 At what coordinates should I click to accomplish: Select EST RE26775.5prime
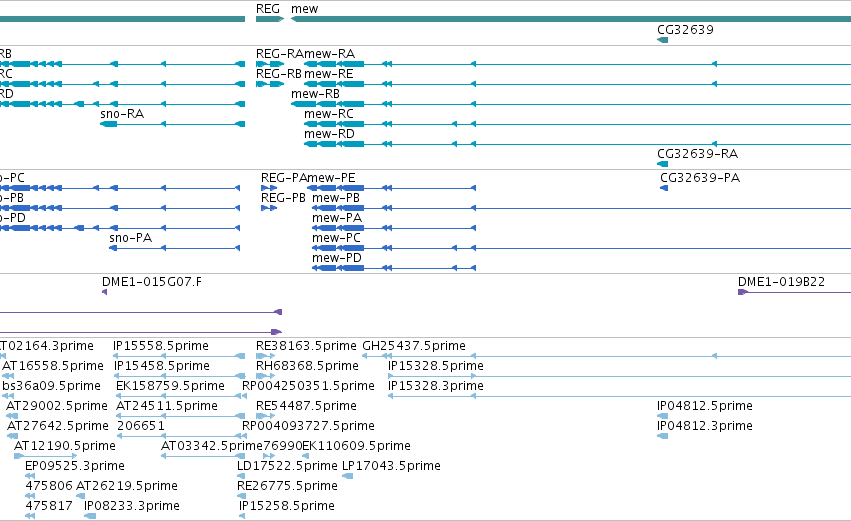(x=287, y=487)
